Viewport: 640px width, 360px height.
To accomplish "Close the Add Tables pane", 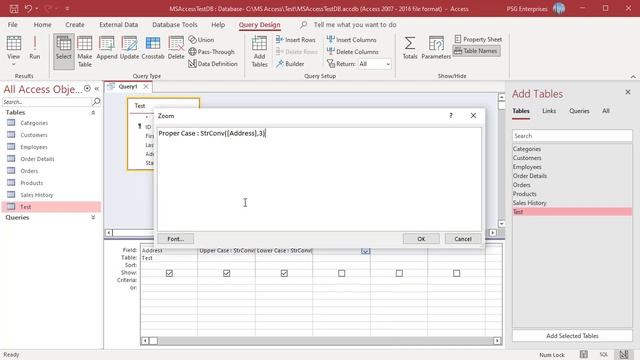I will coord(628,92).
